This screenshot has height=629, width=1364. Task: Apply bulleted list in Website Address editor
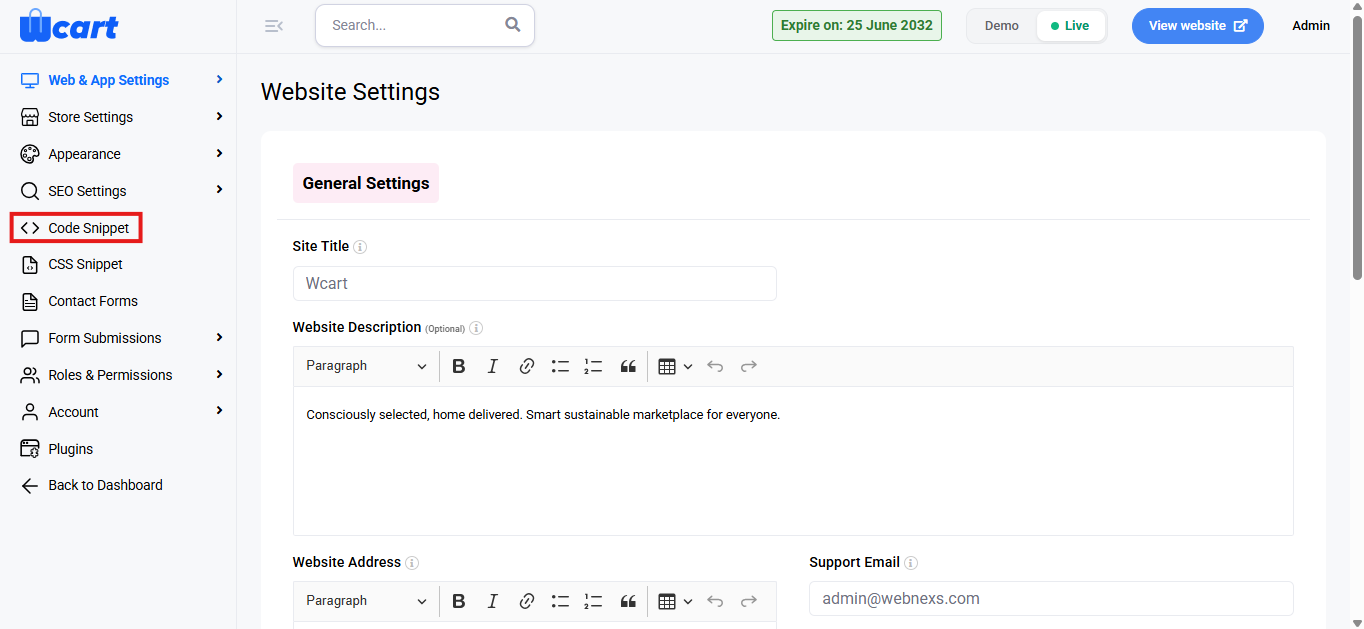tap(560, 601)
